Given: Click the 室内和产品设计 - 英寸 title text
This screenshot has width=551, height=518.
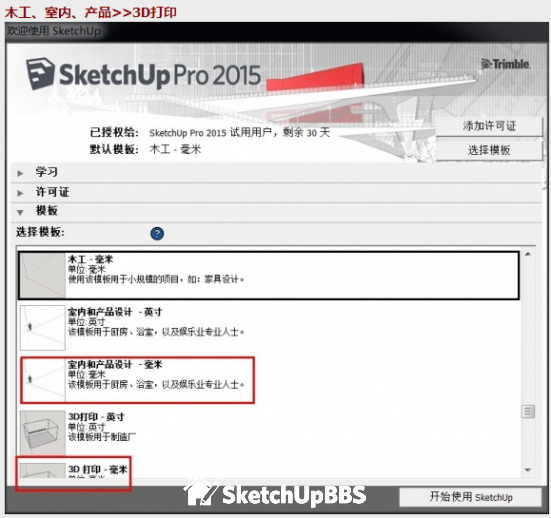Looking at the screenshot, I should click(115, 312).
